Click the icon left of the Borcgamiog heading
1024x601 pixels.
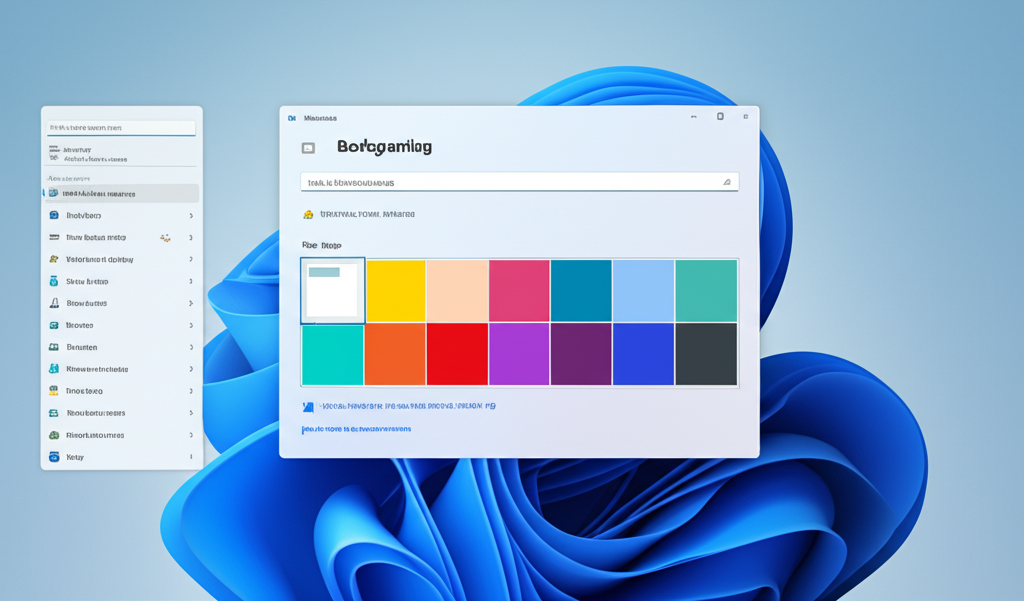tap(308, 148)
